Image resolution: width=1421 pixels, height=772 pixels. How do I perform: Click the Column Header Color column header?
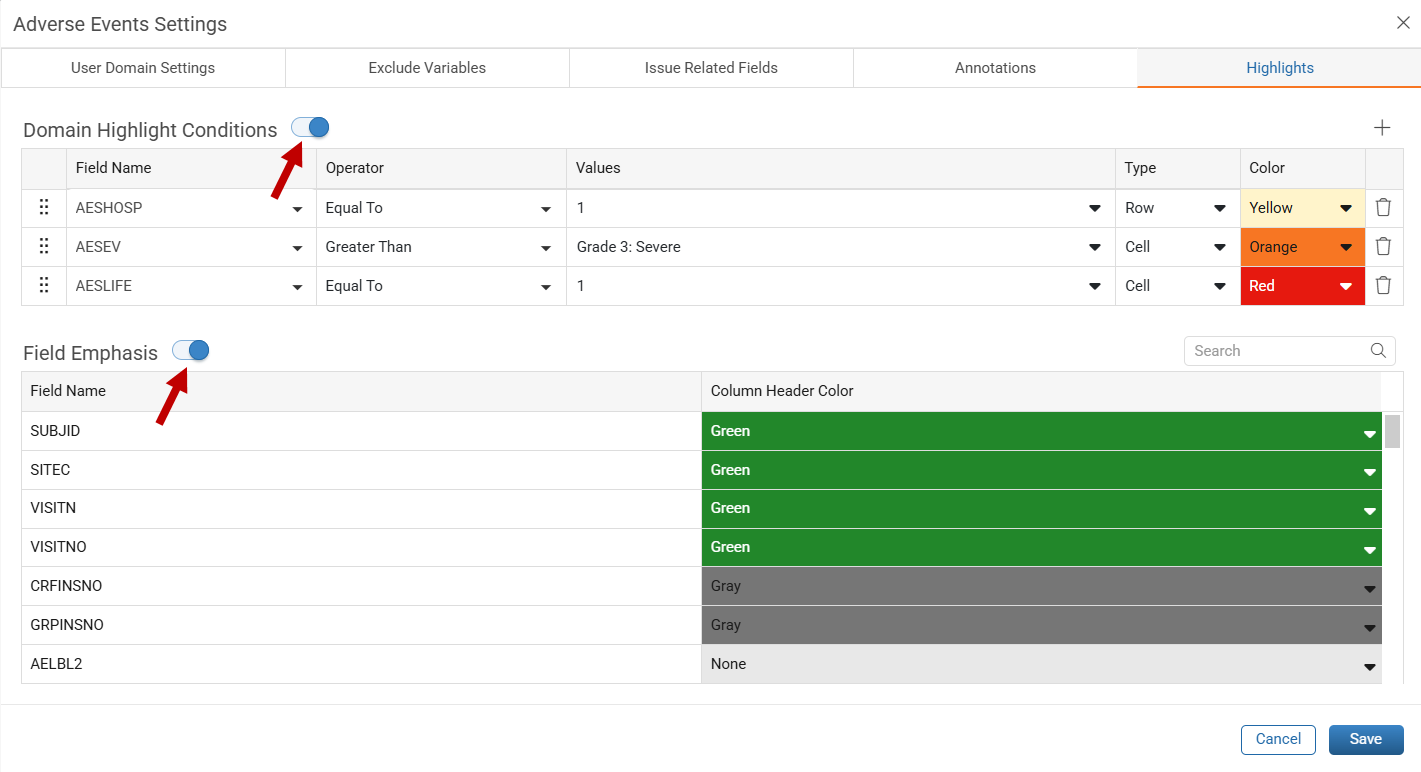1041,391
